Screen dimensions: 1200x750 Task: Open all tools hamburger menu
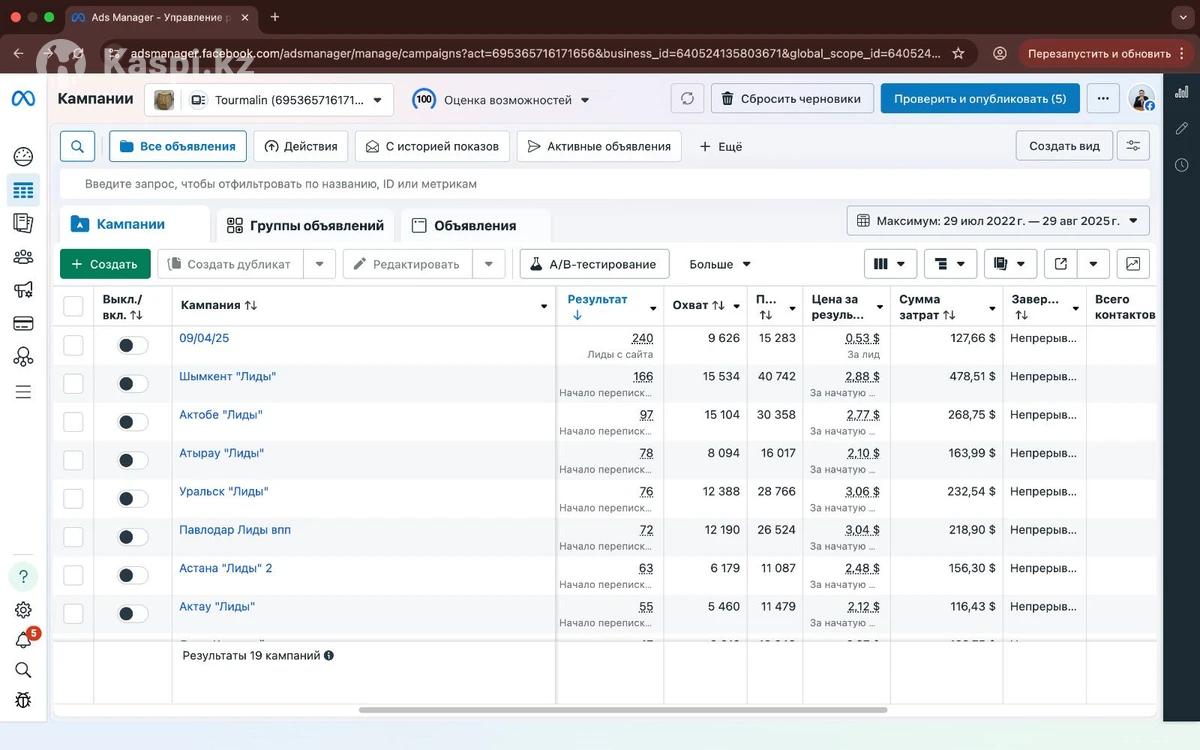(23, 391)
